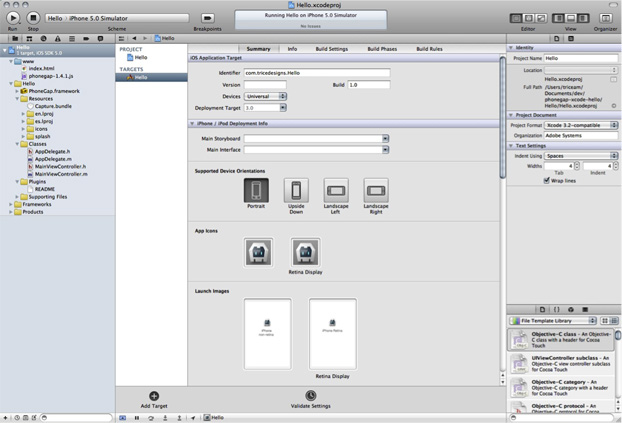This screenshot has width=622, height=423.
Task: Click the Run button in toolbar
Action: coord(13,18)
